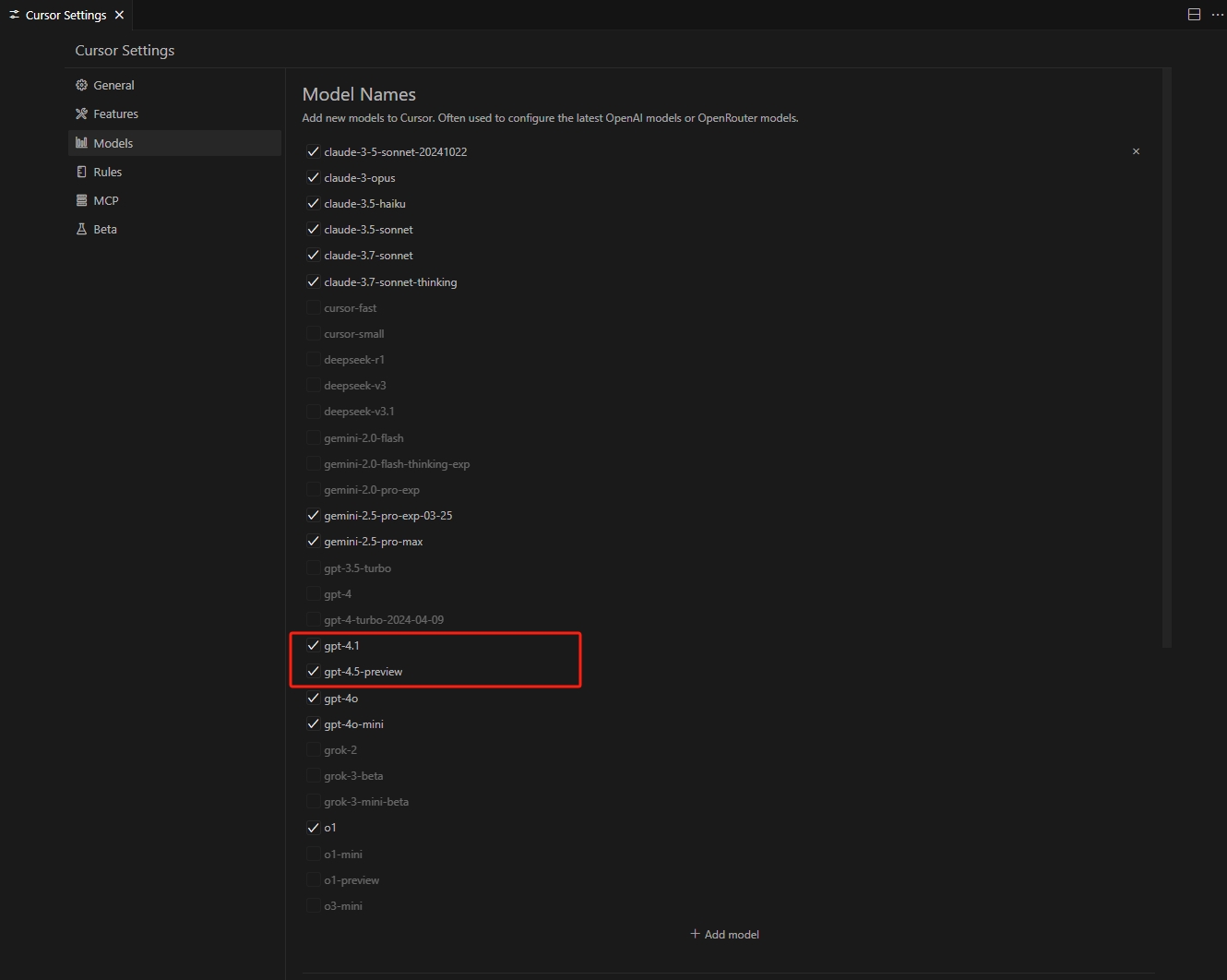
Task: Click the Model Names heading
Action: click(x=359, y=94)
